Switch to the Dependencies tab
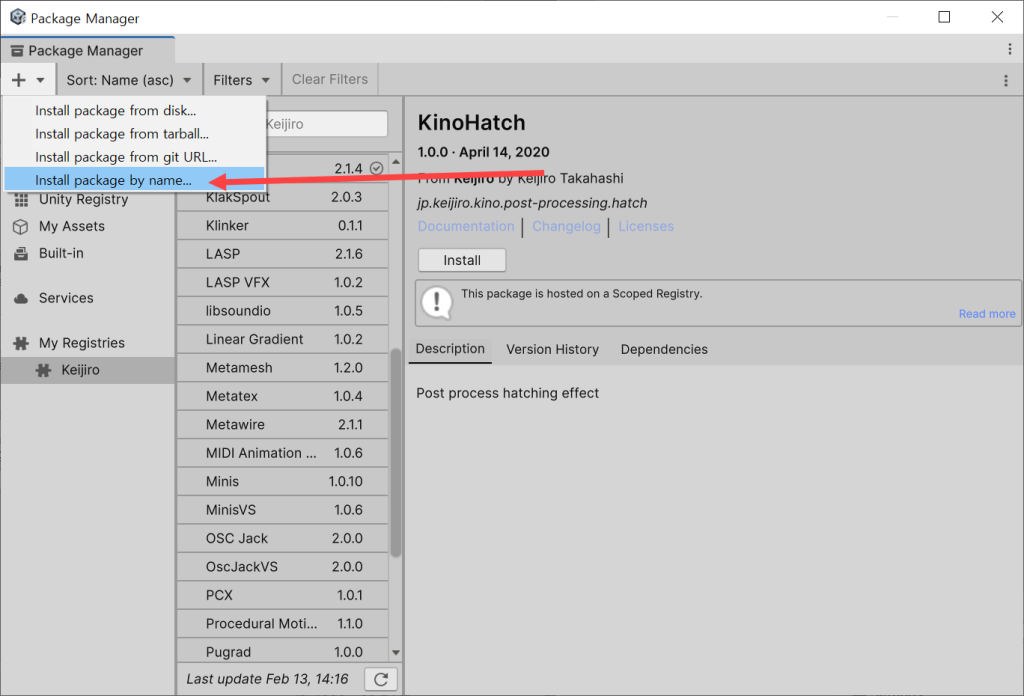The width and height of the screenshot is (1024, 696). tap(663, 349)
